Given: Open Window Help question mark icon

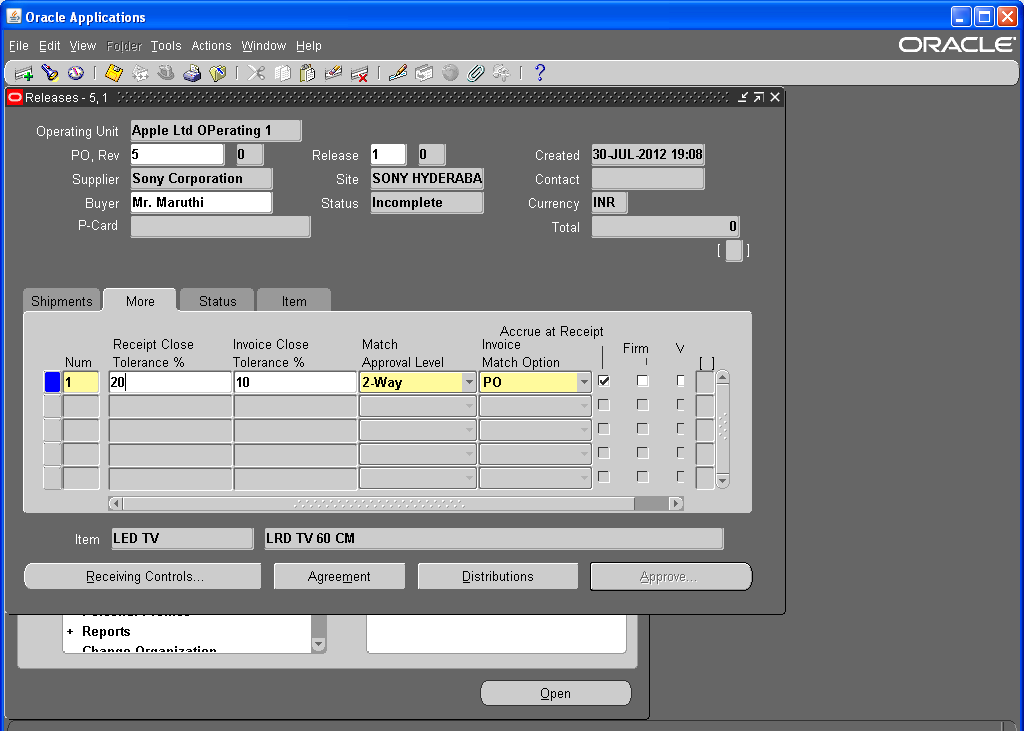Looking at the screenshot, I should click(539, 73).
